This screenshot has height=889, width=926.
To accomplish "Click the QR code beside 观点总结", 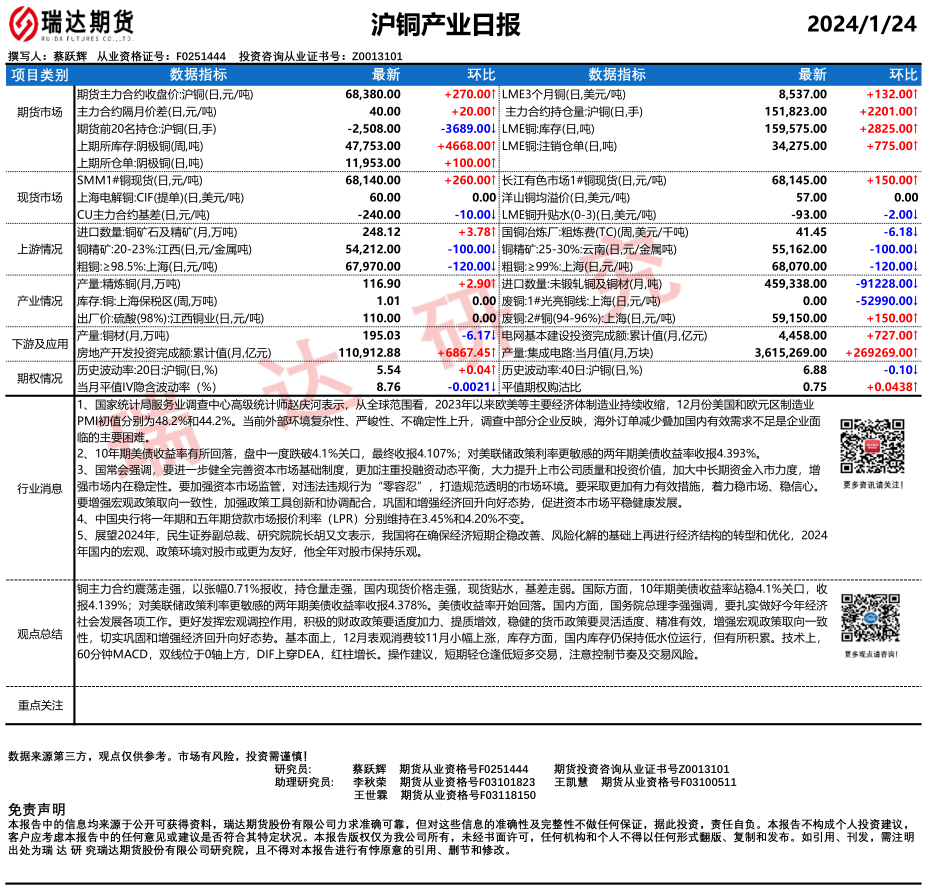I will pos(866,620).
